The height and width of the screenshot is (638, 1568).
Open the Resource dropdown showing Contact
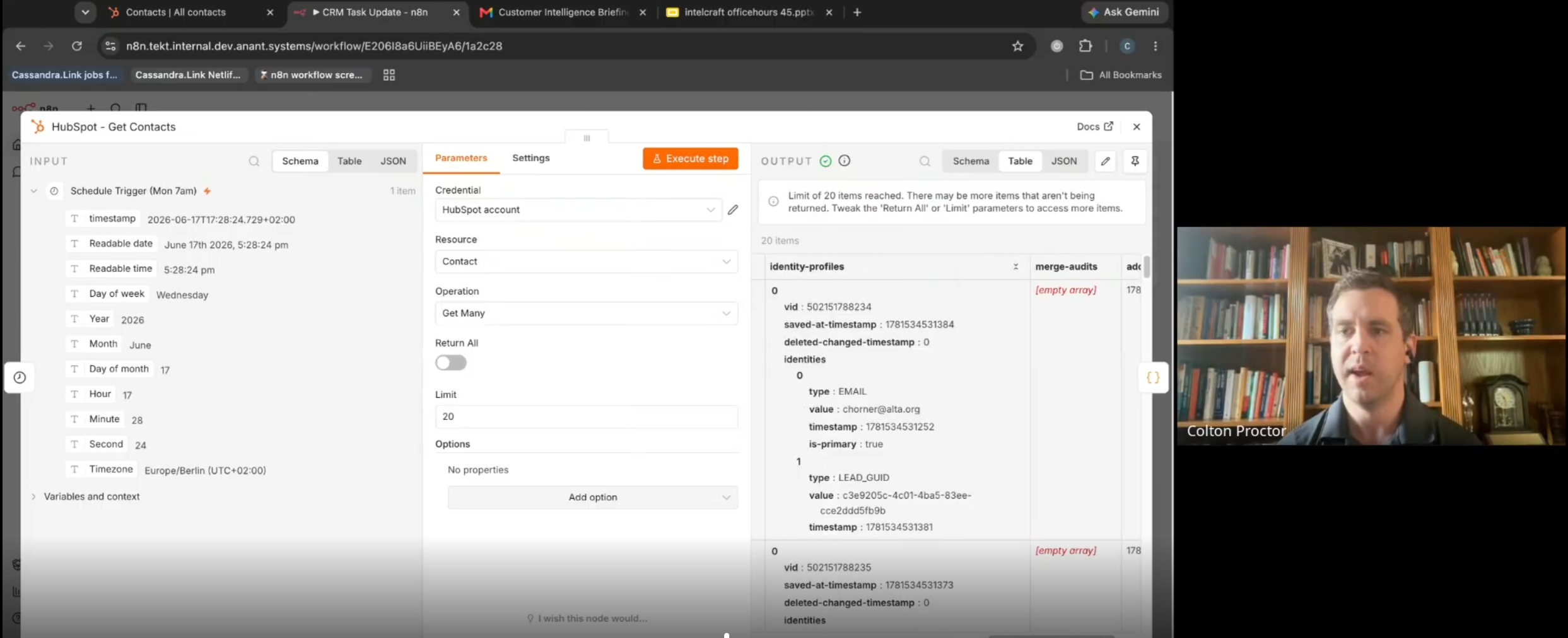587,262
